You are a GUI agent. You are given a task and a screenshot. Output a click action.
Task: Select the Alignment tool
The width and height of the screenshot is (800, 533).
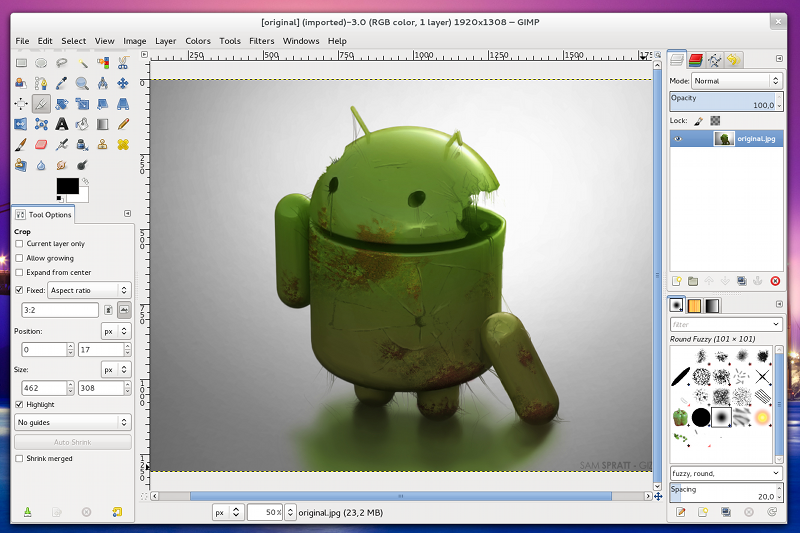pyautogui.click(x=21, y=104)
